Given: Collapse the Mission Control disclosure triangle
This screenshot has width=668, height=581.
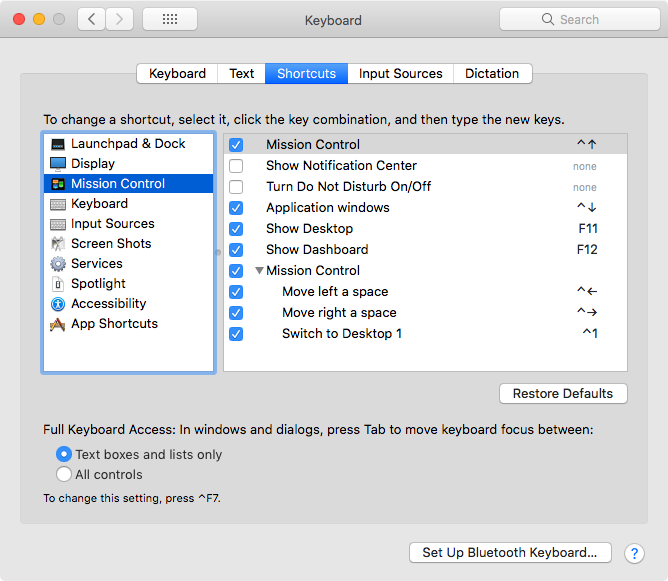Looking at the screenshot, I should [x=259, y=271].
